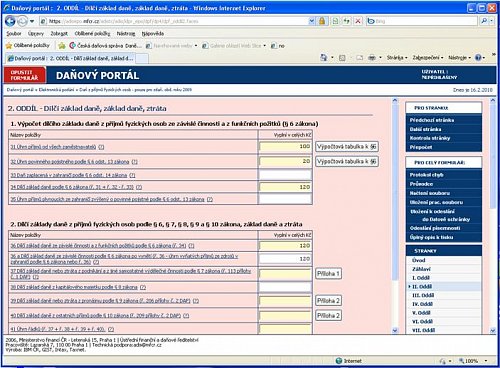Click the browser Back arrow button
The height and width of the screenshot is (368, 500).
tap(10, 21)
